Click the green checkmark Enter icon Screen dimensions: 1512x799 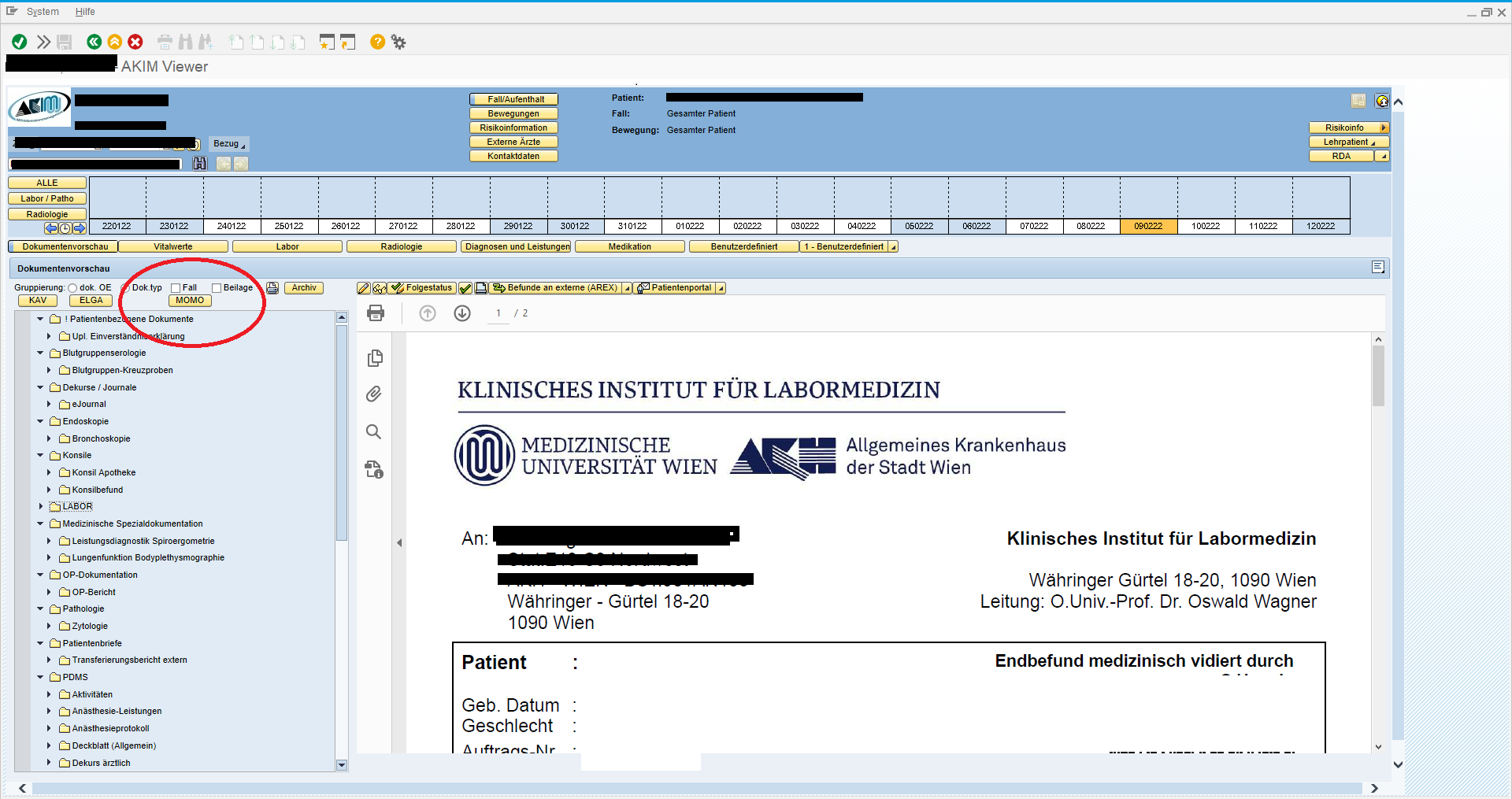(20, 42)
